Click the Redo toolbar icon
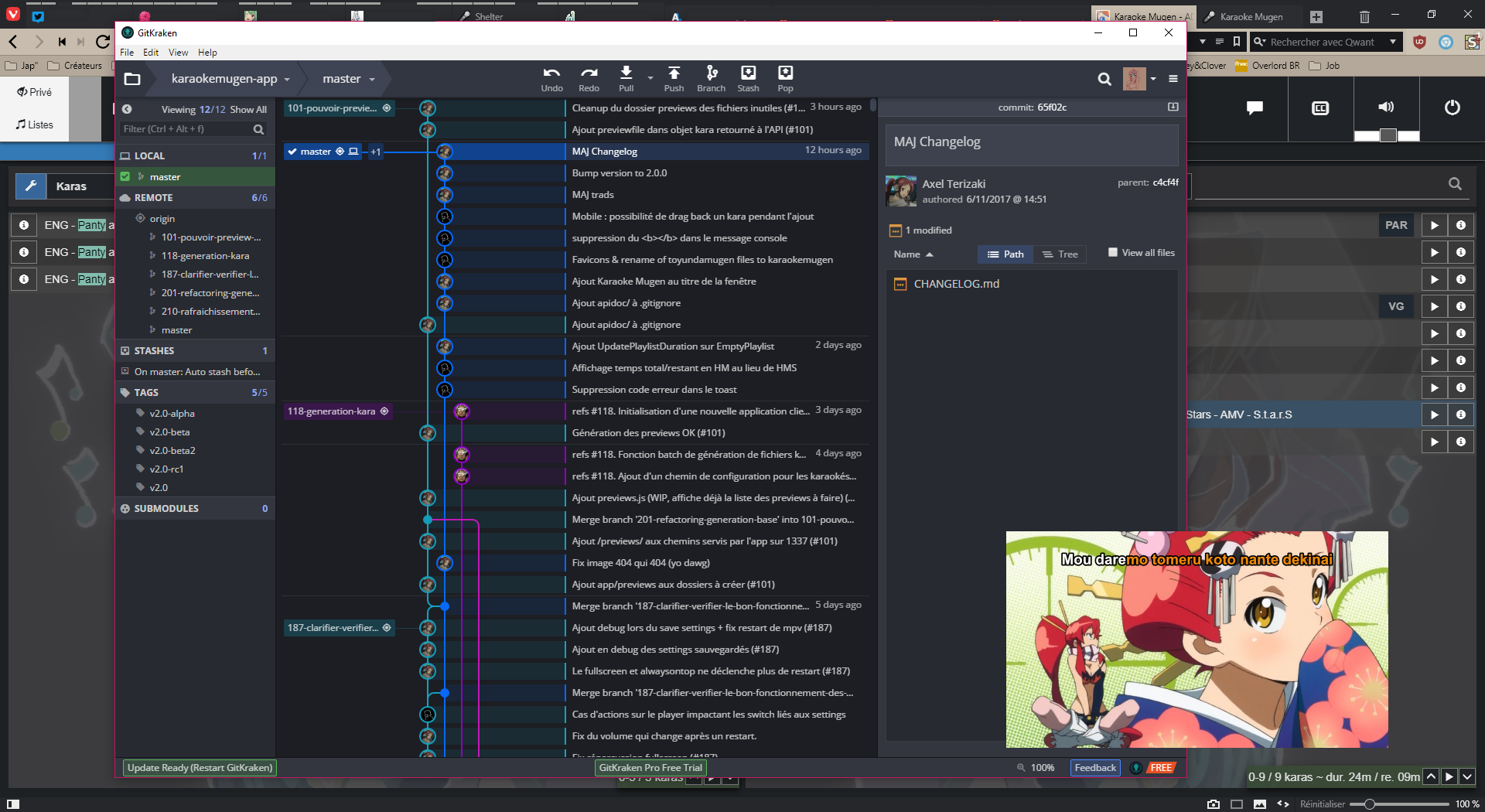This screenshot has height=812, width=1485. (x=589, y=79)
